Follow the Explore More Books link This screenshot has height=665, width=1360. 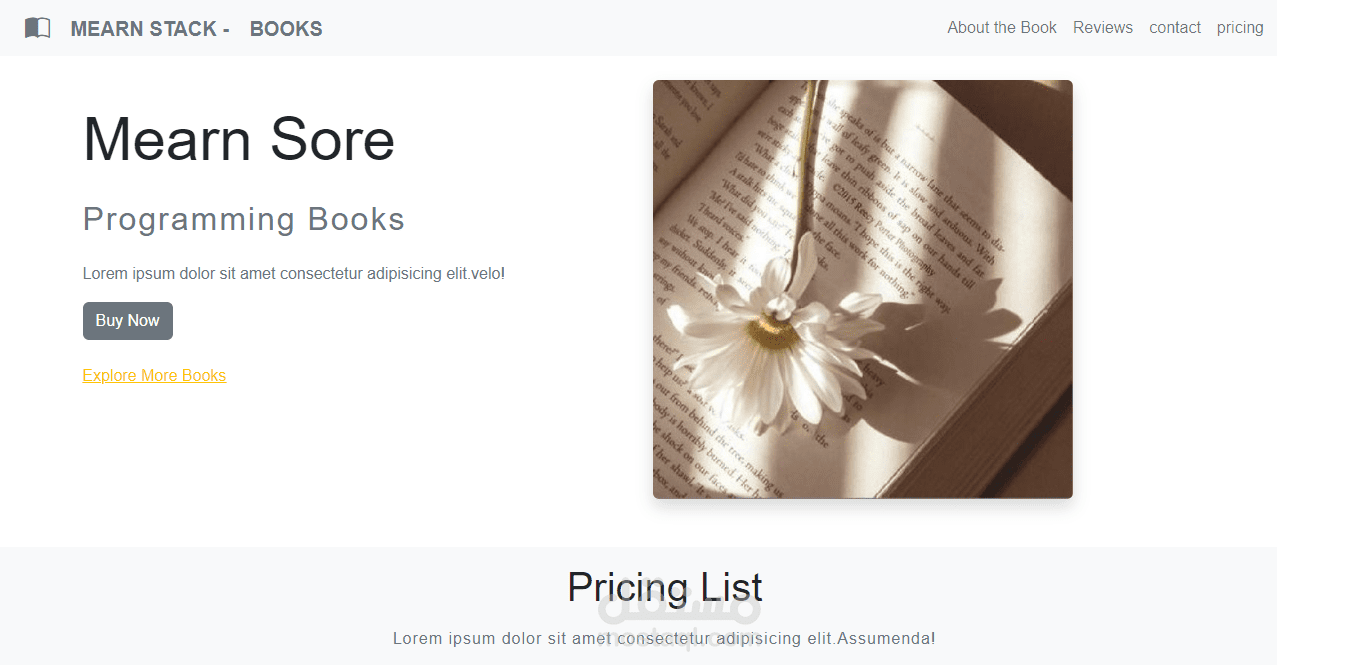154,375
